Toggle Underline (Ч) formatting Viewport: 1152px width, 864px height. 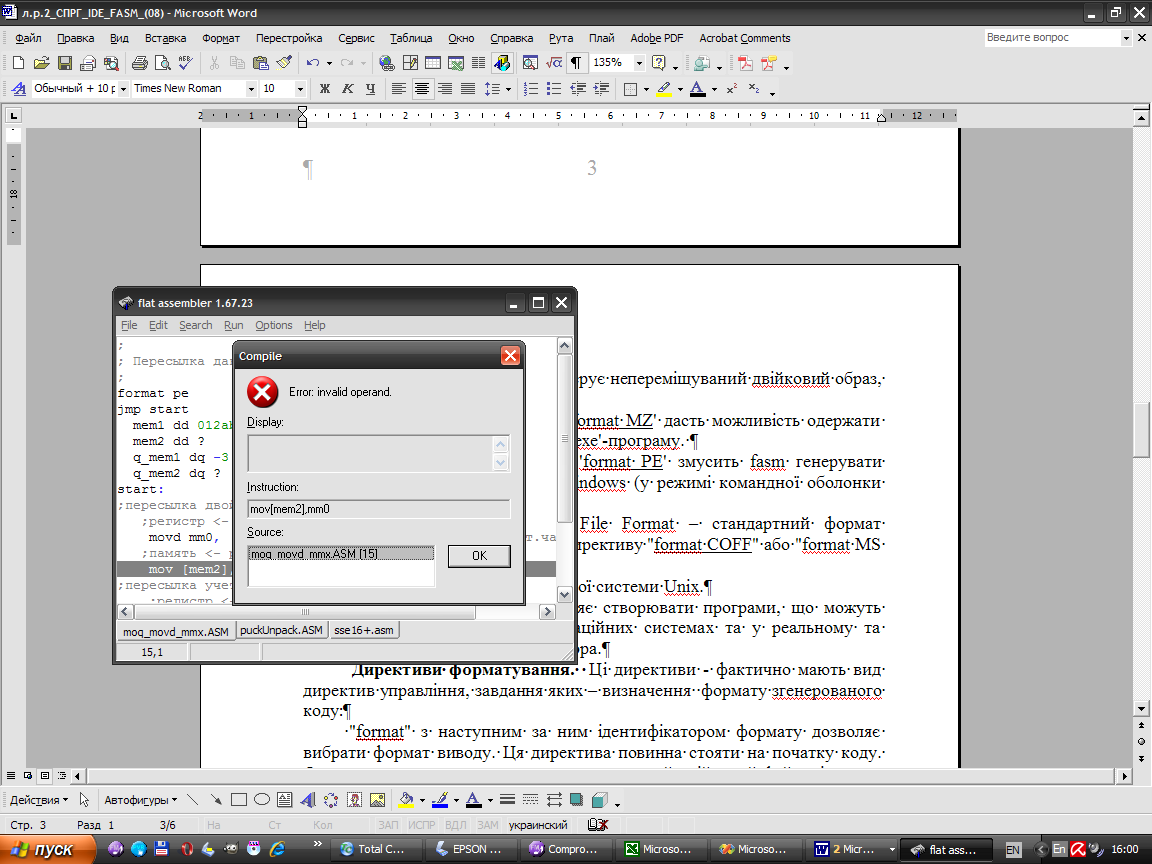tap(370, 89)
